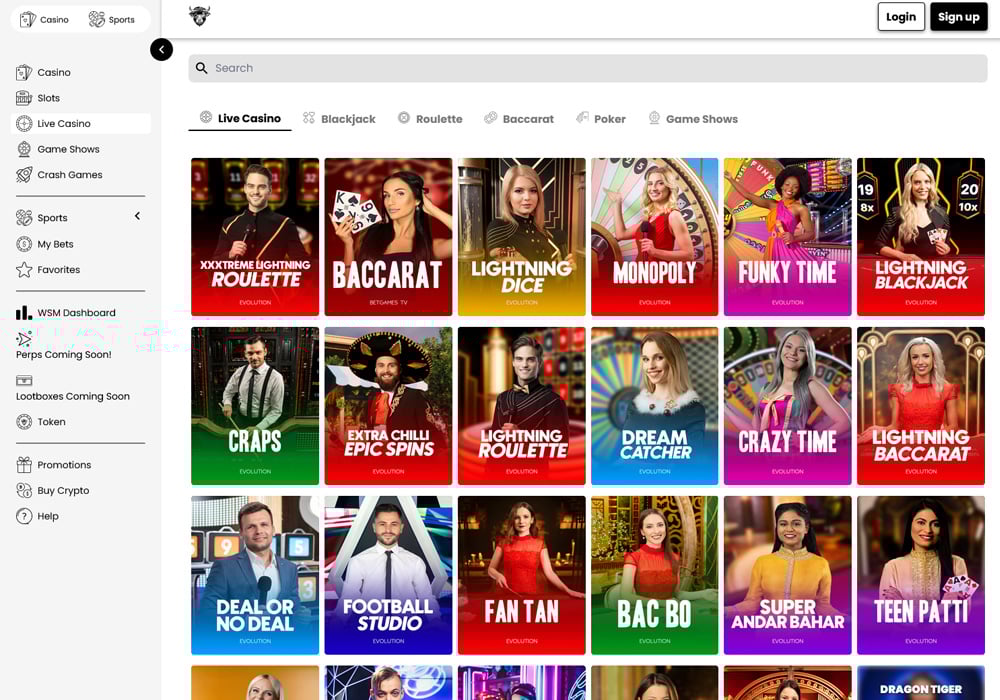Switch to Casino mode in top toggle
This screenshot has height=700, width=1000.
pos(45,20)
